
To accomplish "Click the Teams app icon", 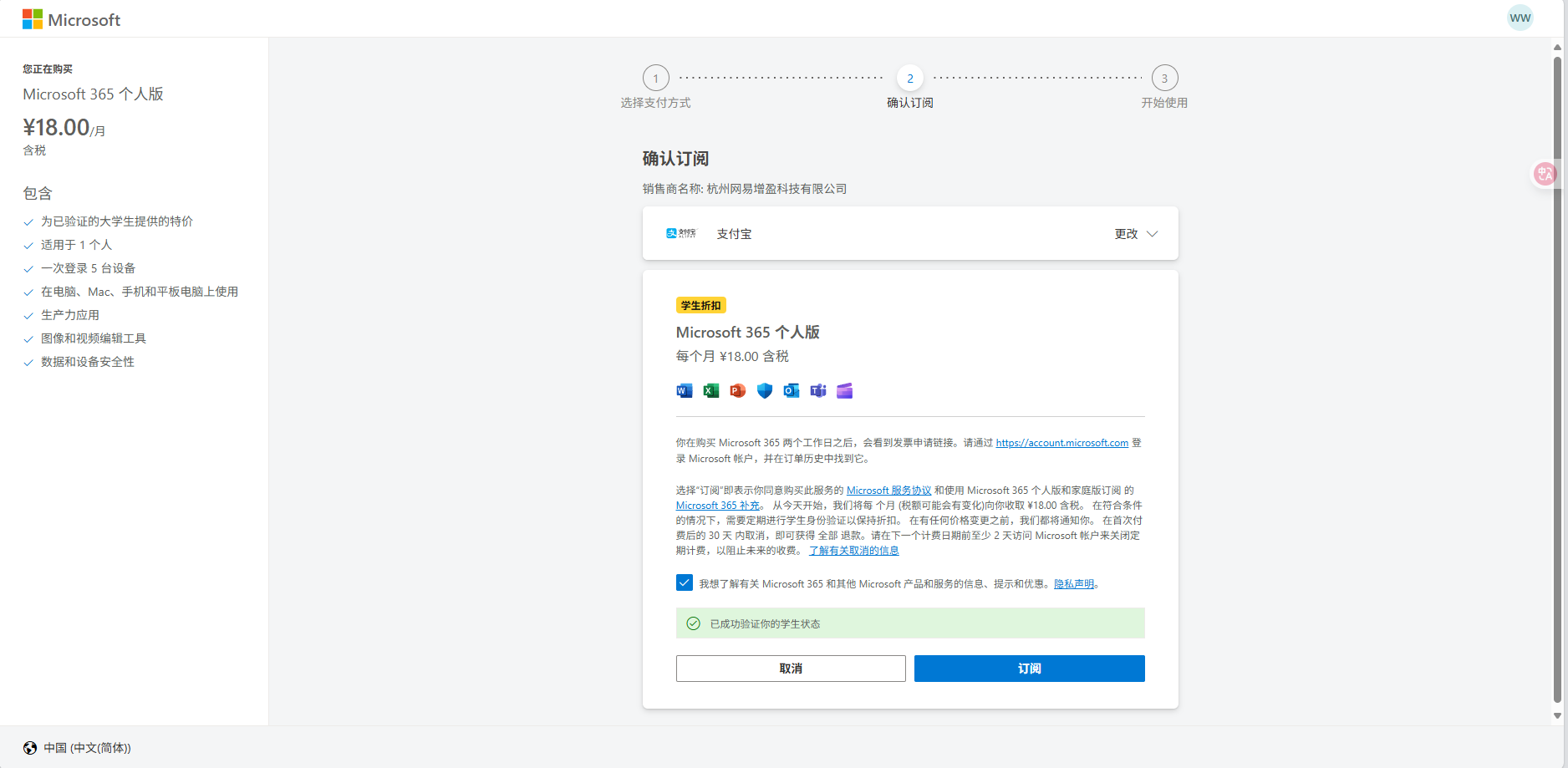I will [x=817, y=390].
